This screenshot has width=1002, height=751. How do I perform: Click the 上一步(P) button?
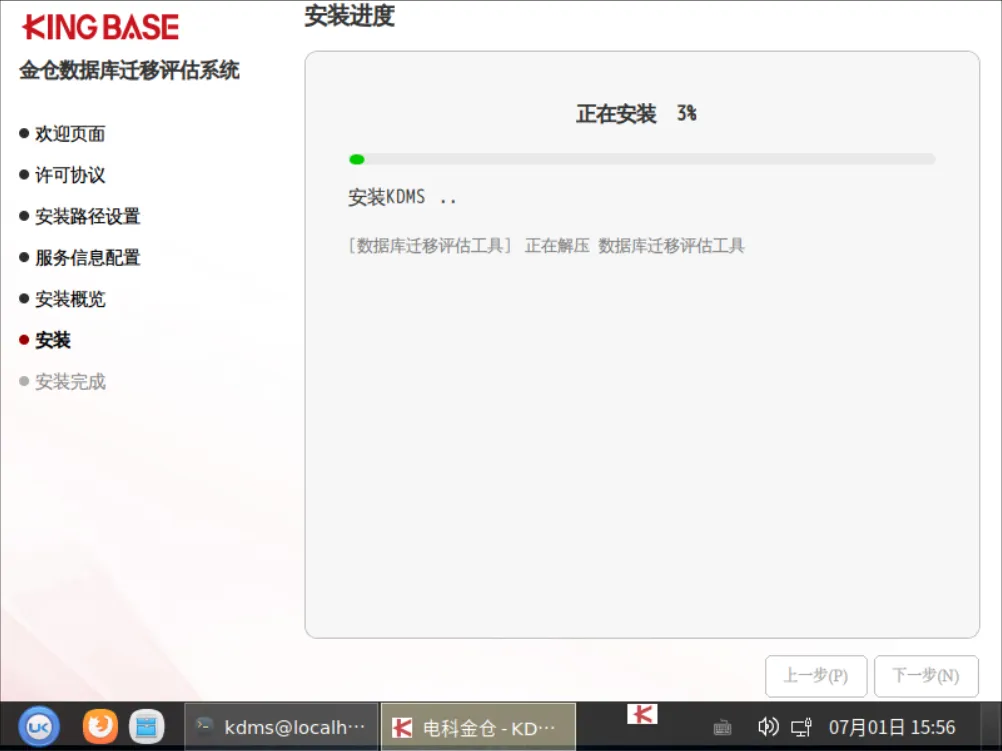(x=815, y=676)
